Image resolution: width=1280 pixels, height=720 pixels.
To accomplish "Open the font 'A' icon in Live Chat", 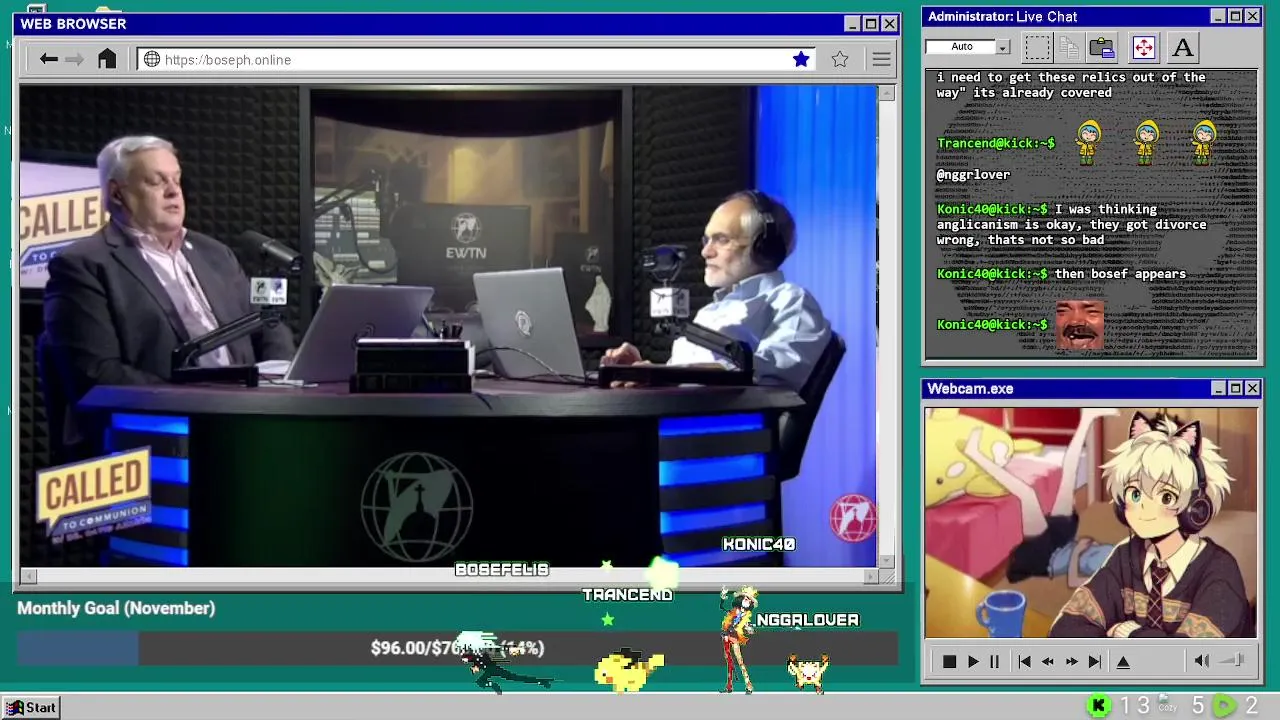I will point(1182,47).
